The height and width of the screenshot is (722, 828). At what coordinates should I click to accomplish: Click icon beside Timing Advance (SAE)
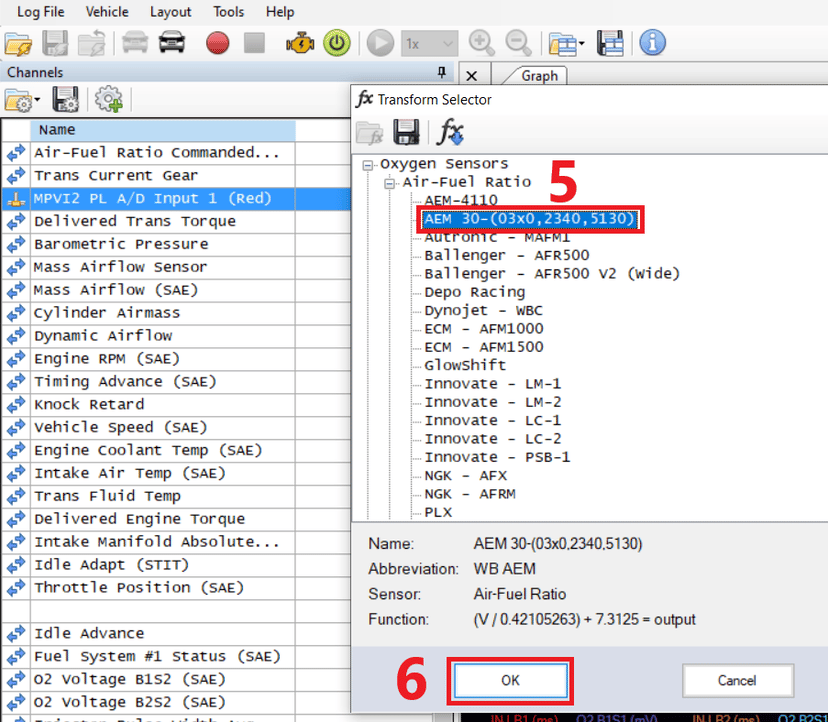coord(16,381)
